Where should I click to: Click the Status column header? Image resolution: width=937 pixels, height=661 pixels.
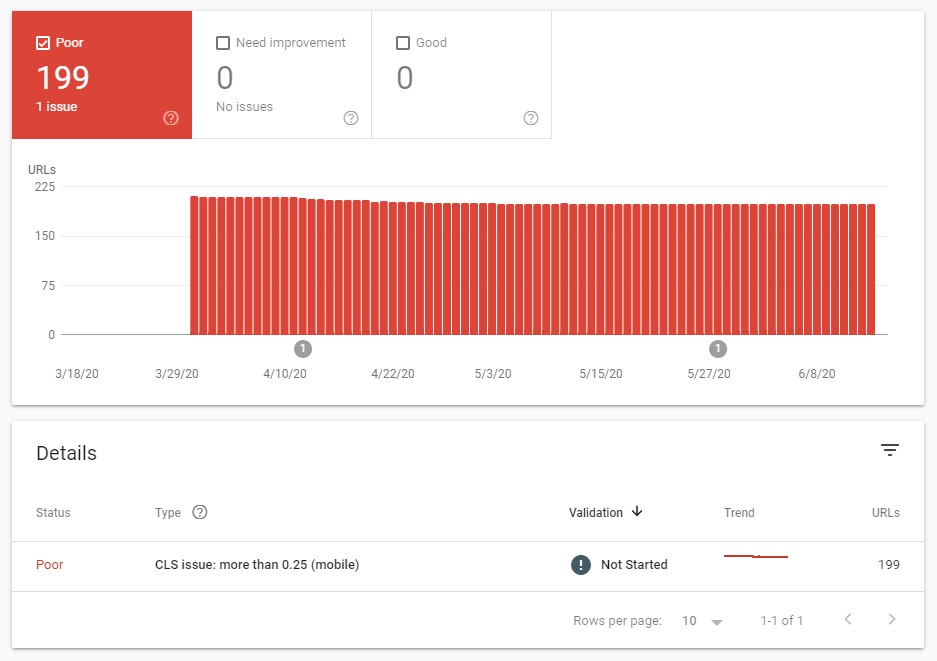tap(53, 513)
